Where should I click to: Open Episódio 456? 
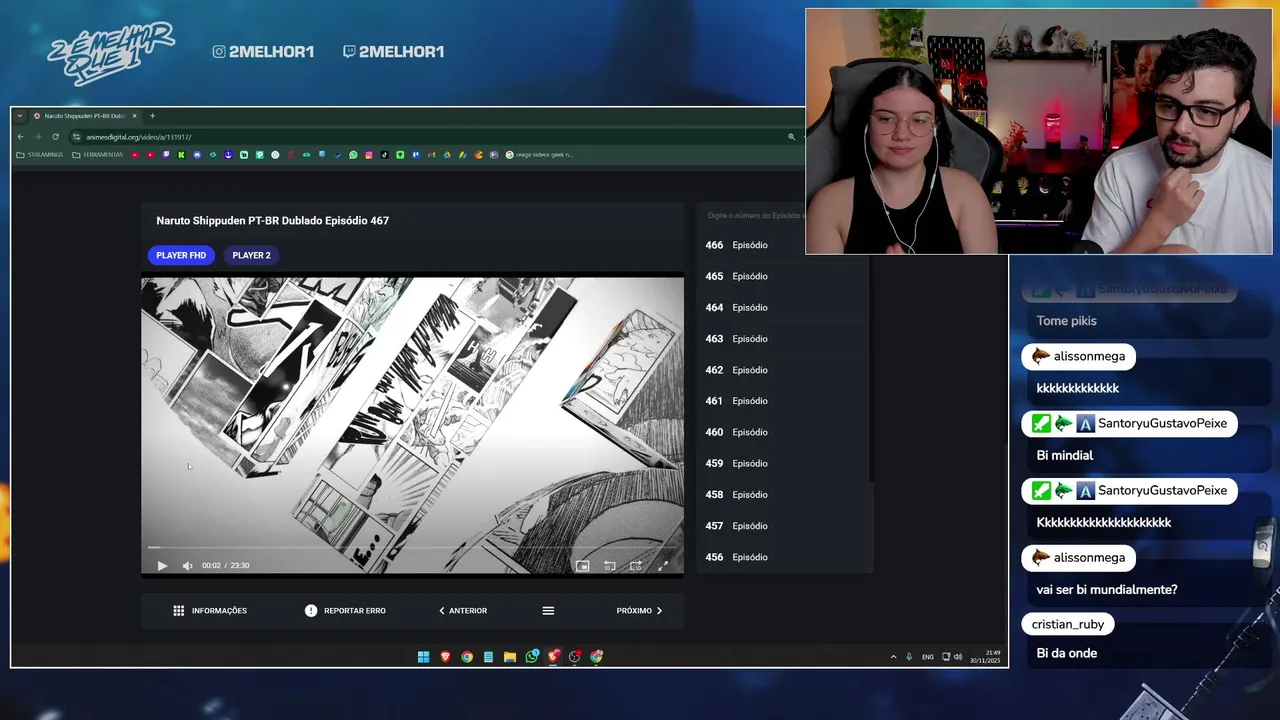(x=782, y=557)
